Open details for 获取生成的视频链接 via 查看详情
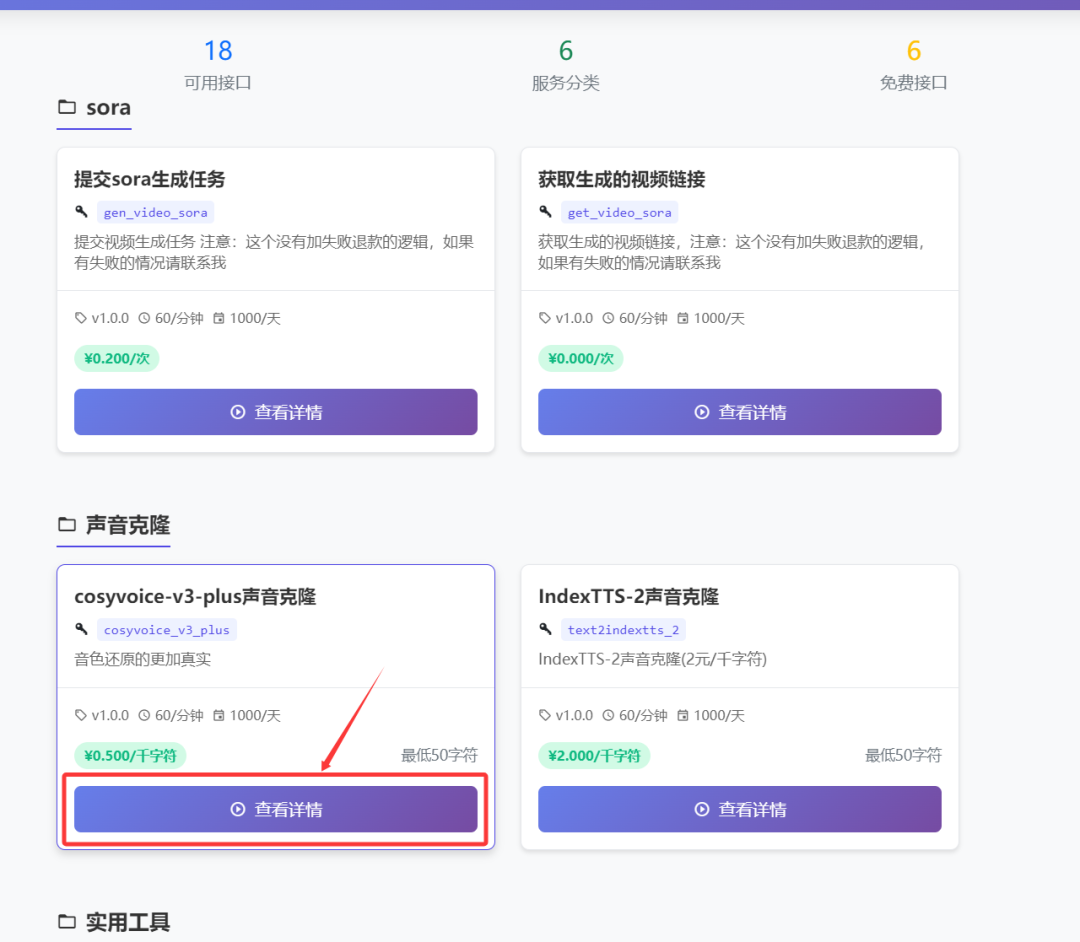 [739, 412]
